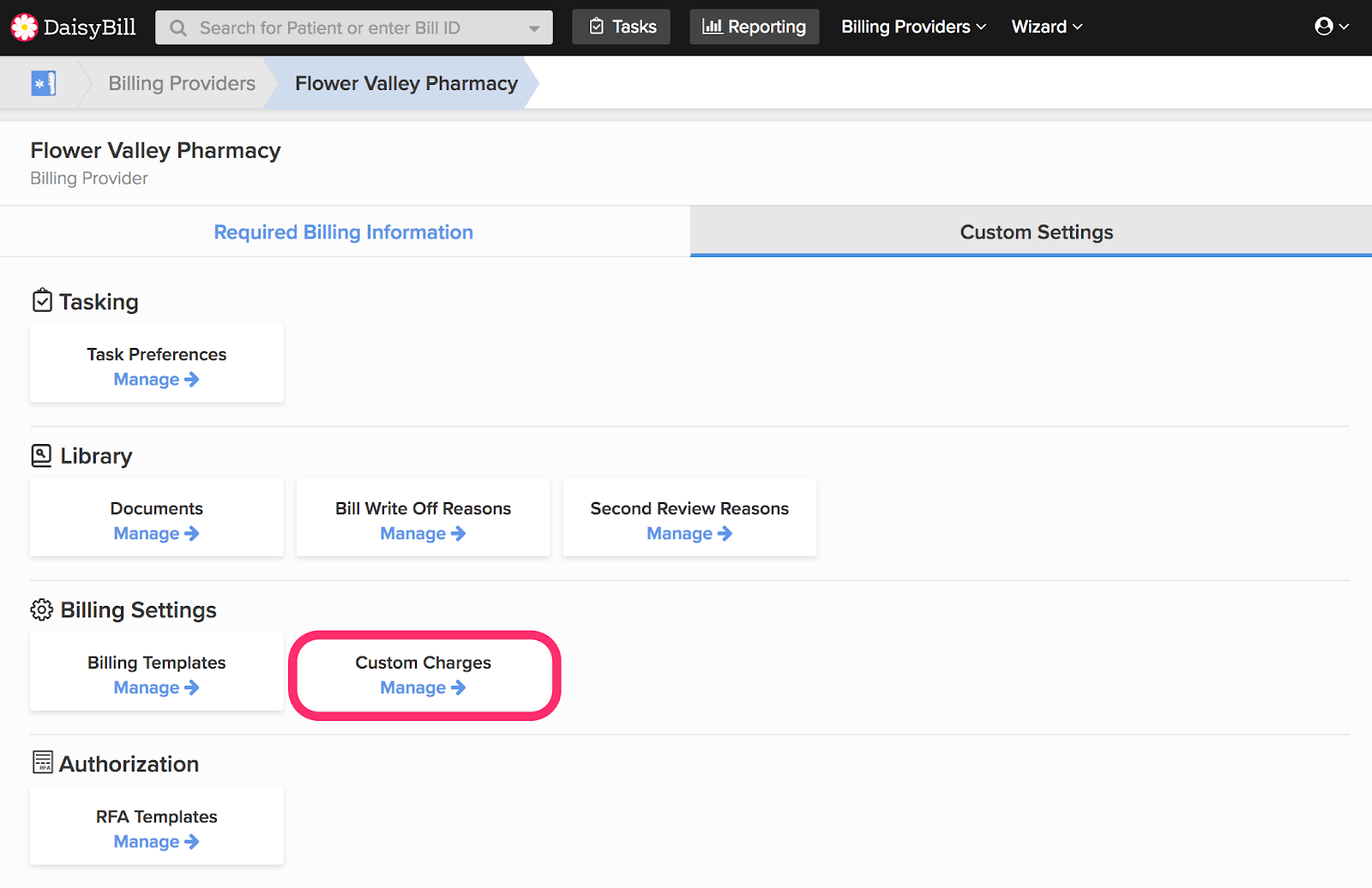This screenshot has width=1372, height=888.
Task: Click the DaisyBill flower logo
Action: pos(24,27)
